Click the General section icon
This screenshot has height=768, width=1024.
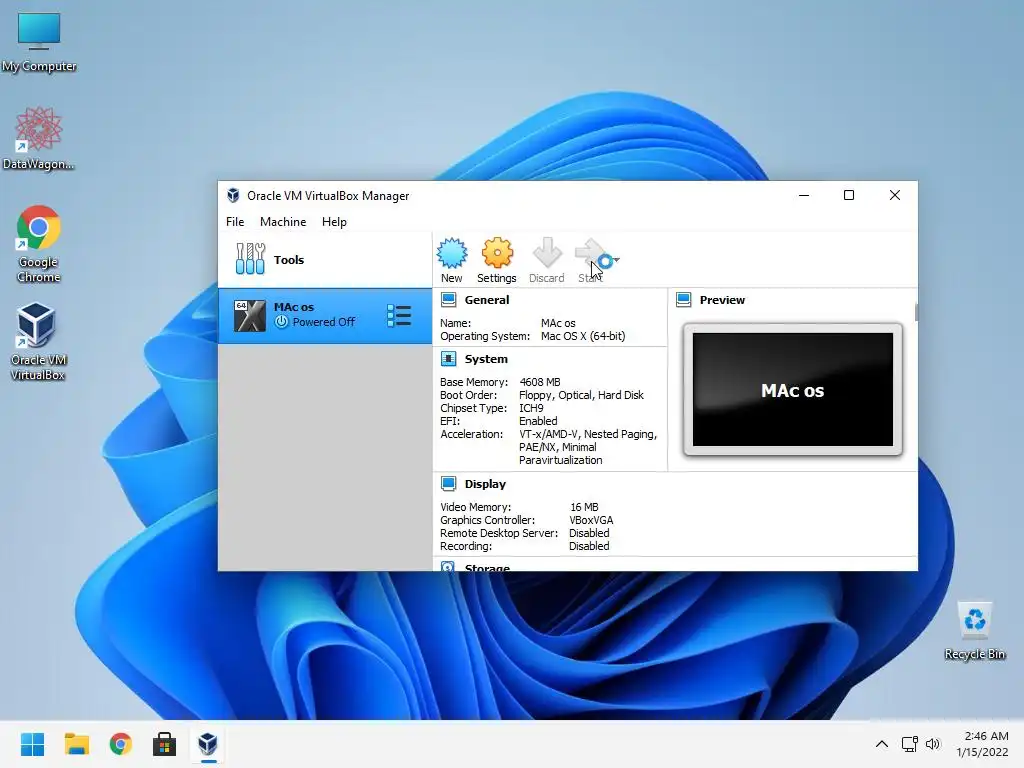(x=448, y=300)
